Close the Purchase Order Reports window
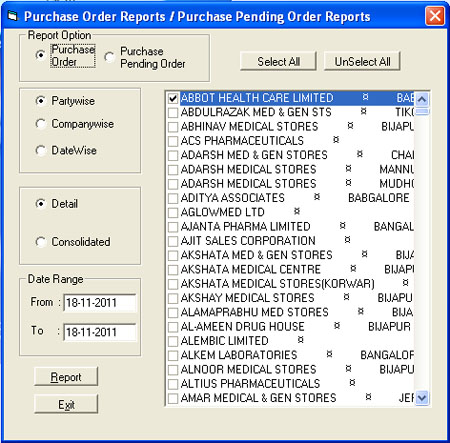 435,16
